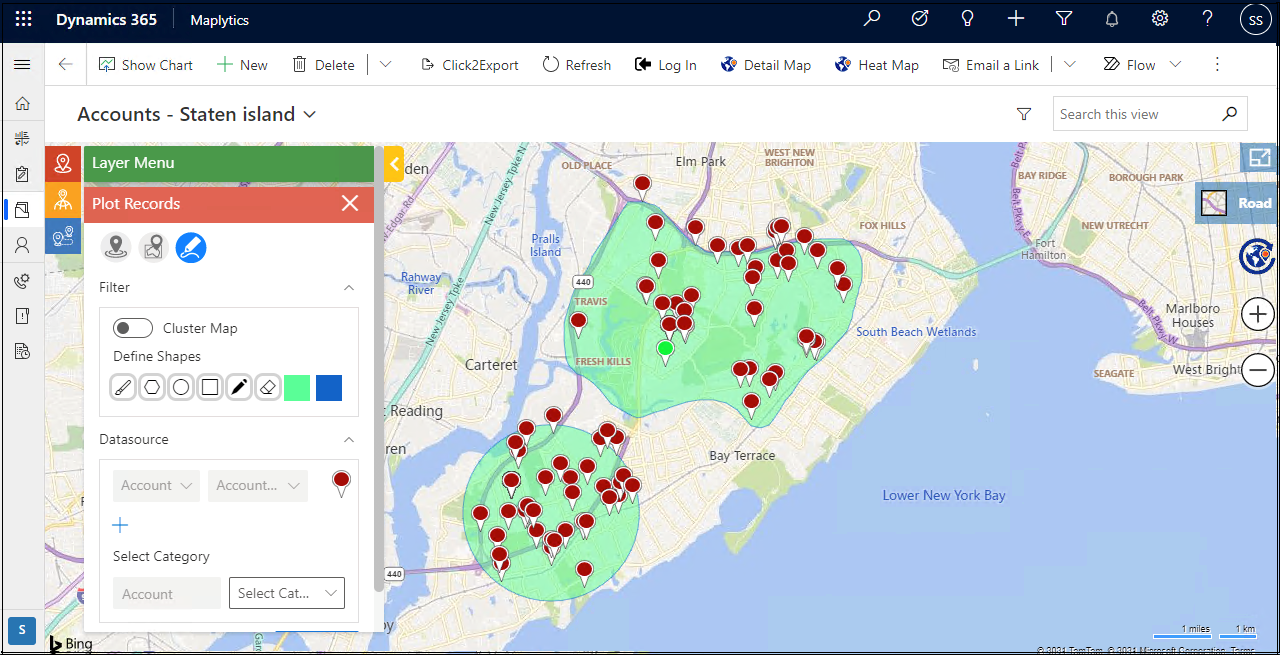
Task: Go back with the left arrow
Action: [65, 64]
